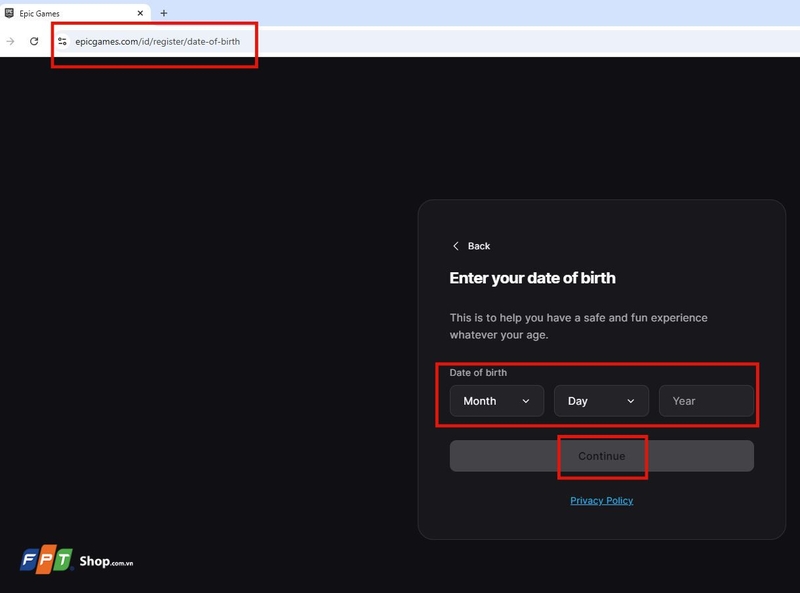Open the Day dropdown
The width and height of the screenshot is (800, 593).
(601, 401)
